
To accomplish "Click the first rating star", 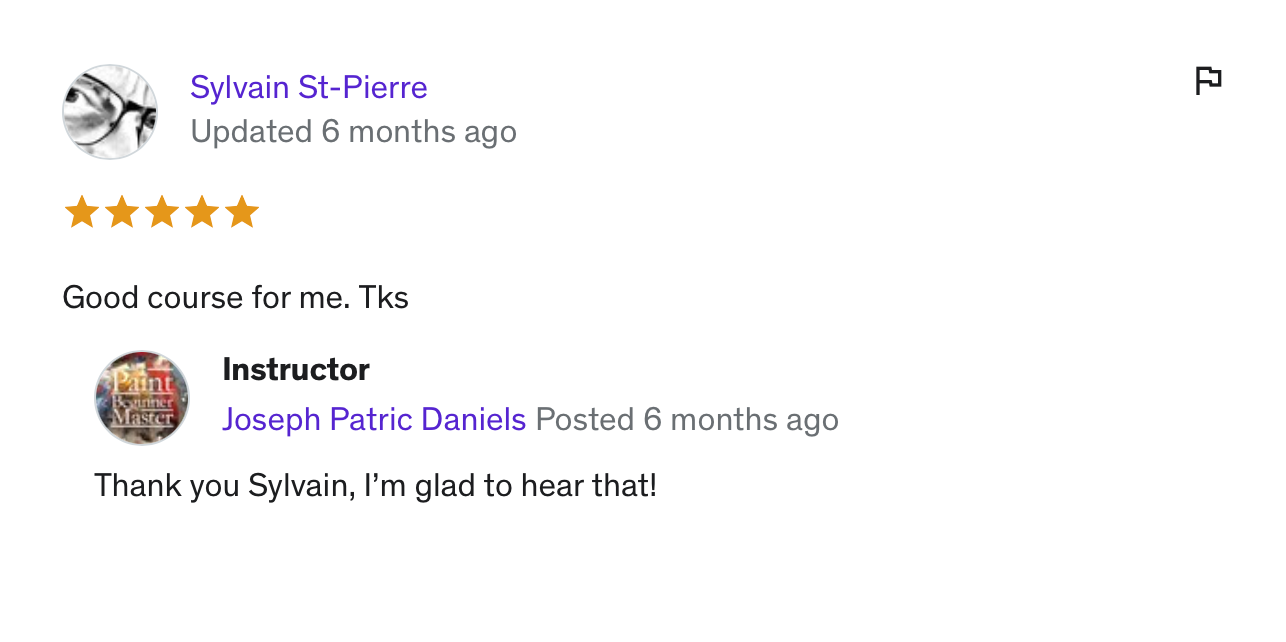I will coord(81,212).
